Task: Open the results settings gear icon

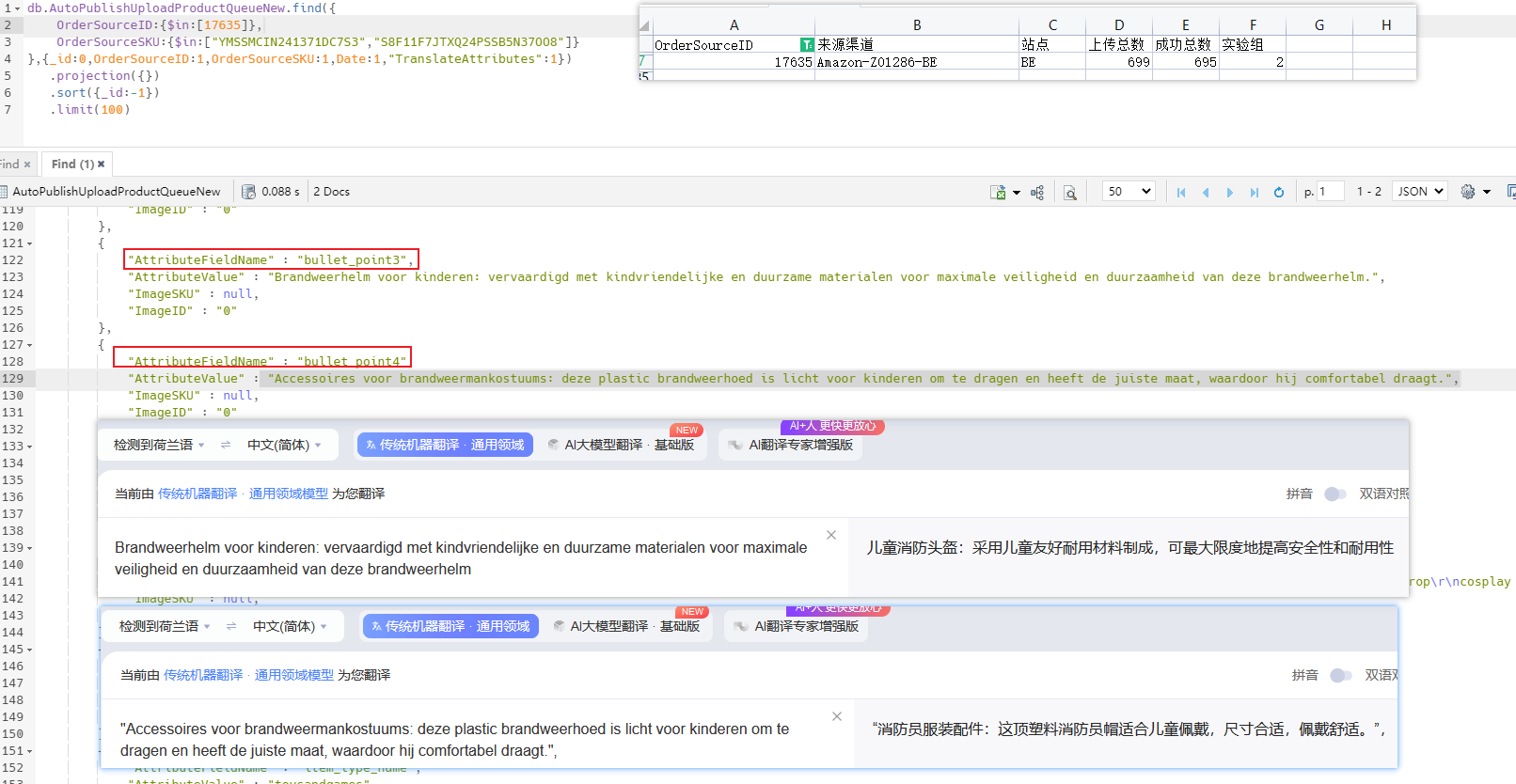Action: point(1468,192)
